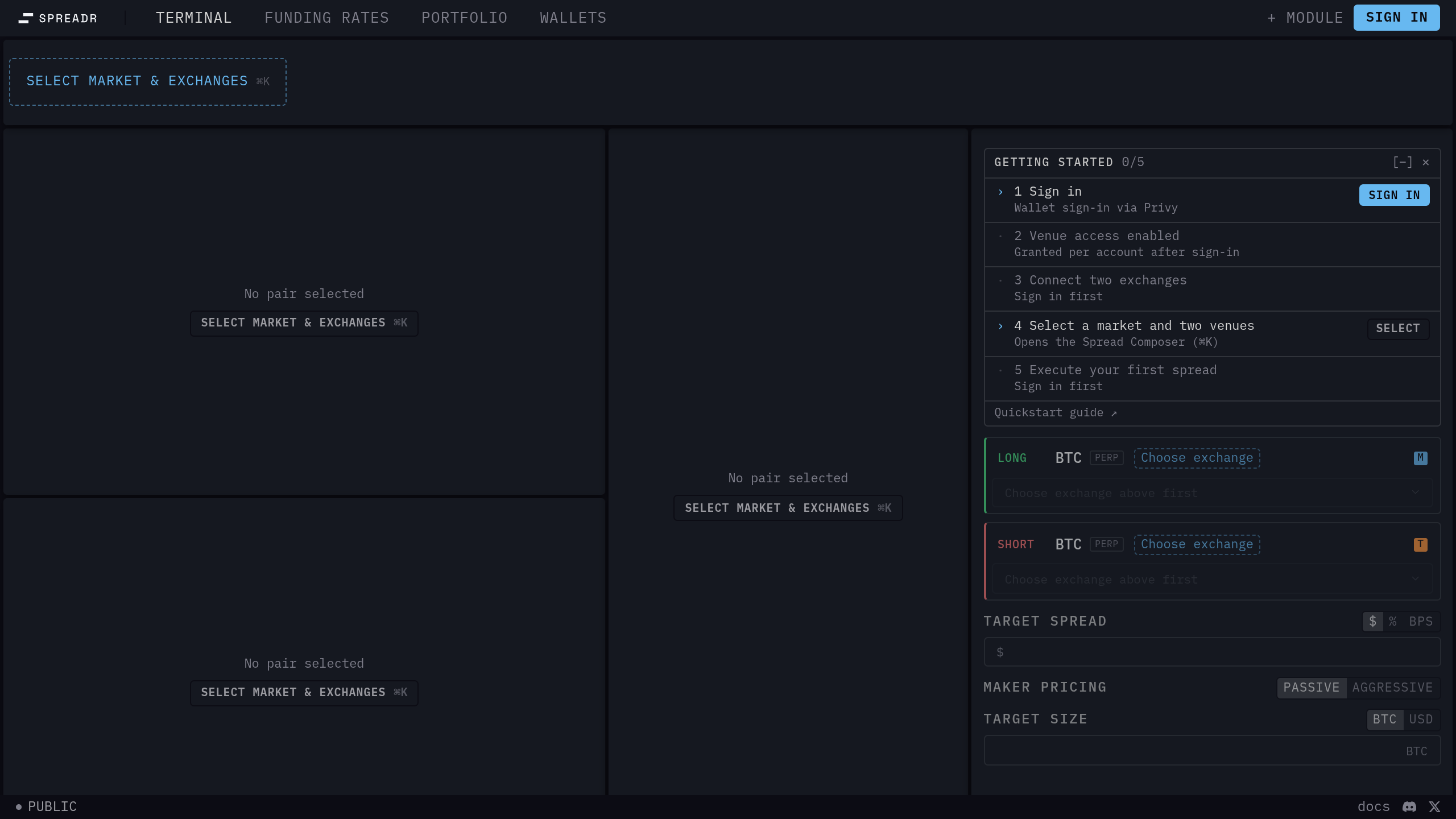Click PERP tag on LONG leg

[x=1106, y=458]
